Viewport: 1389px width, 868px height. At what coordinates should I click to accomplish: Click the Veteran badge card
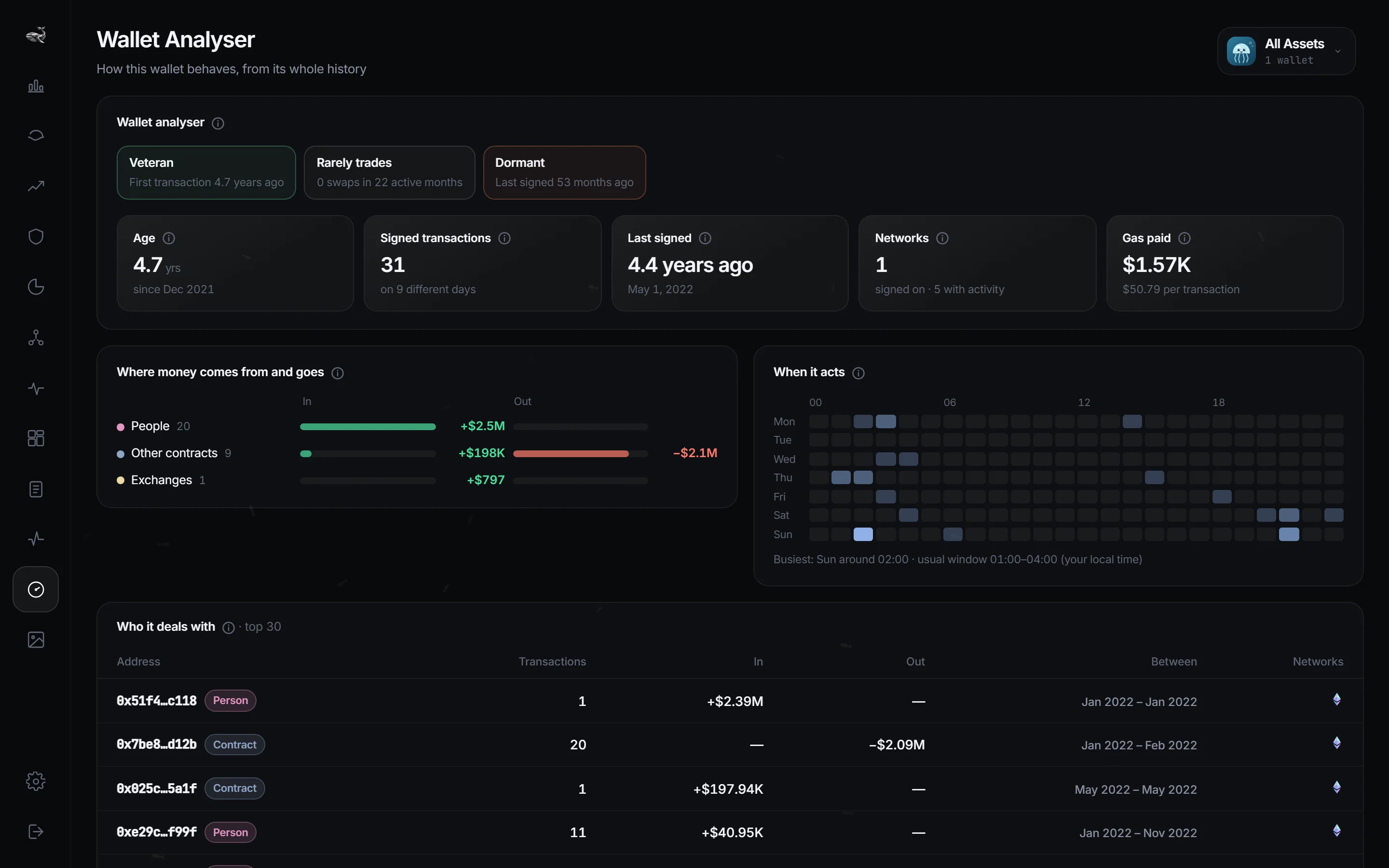point(206,172)
